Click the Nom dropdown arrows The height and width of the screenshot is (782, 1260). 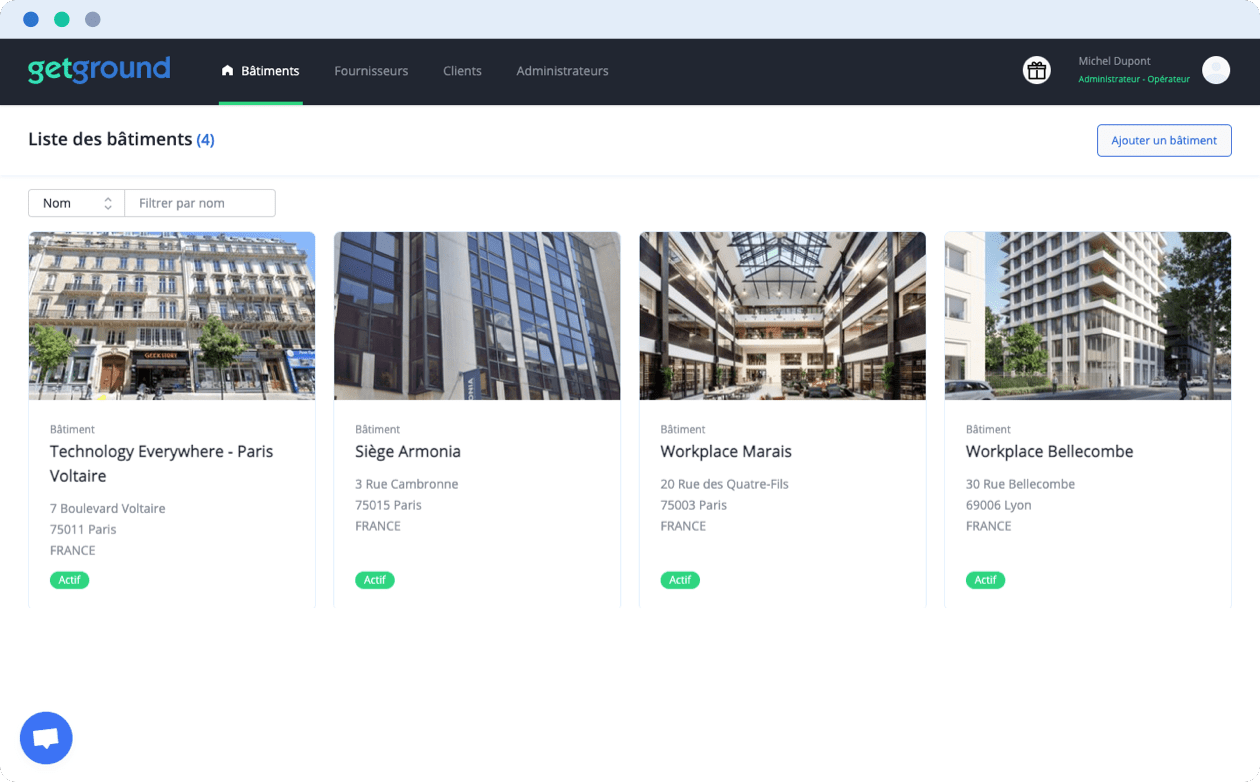pyautogui.click(x=108, y=203)
